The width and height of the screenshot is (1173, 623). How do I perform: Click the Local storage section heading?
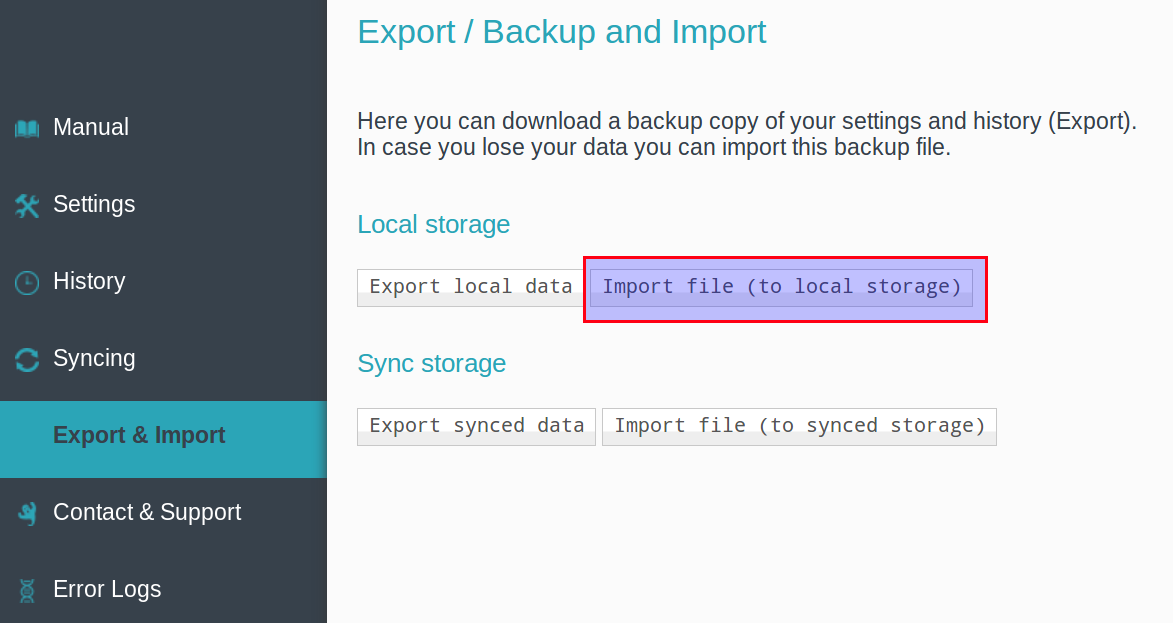(433, 224)
